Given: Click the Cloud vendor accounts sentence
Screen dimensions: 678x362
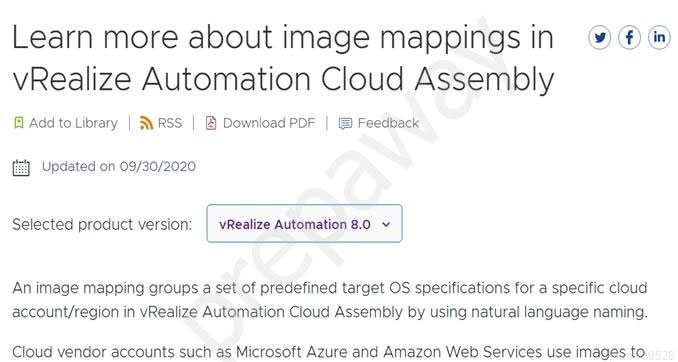Looking at the screenshot, I should [x=329, y=352].
